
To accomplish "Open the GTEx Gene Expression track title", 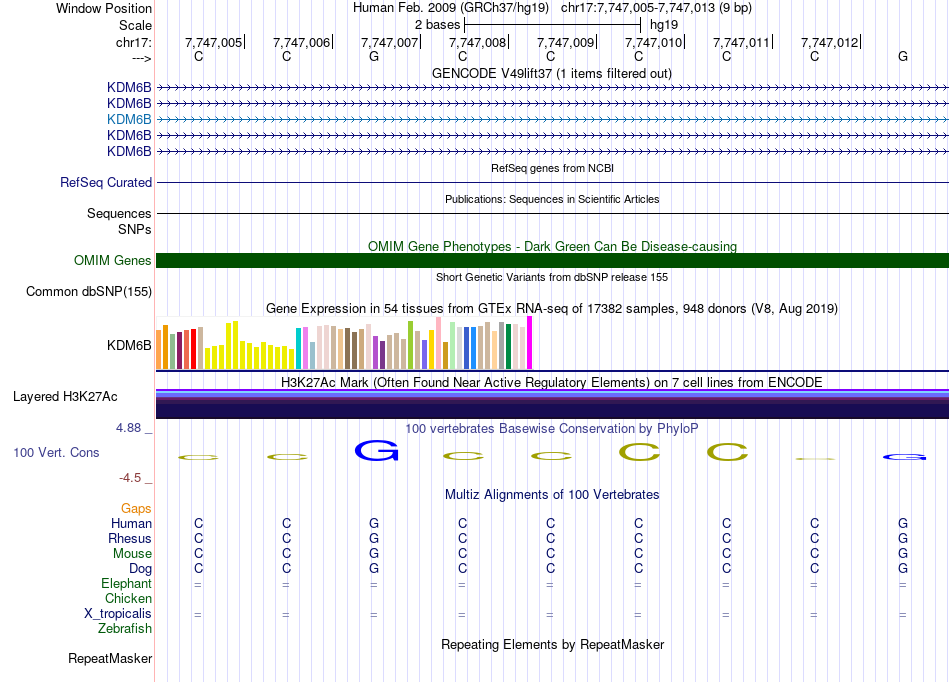I will [552, 308].
